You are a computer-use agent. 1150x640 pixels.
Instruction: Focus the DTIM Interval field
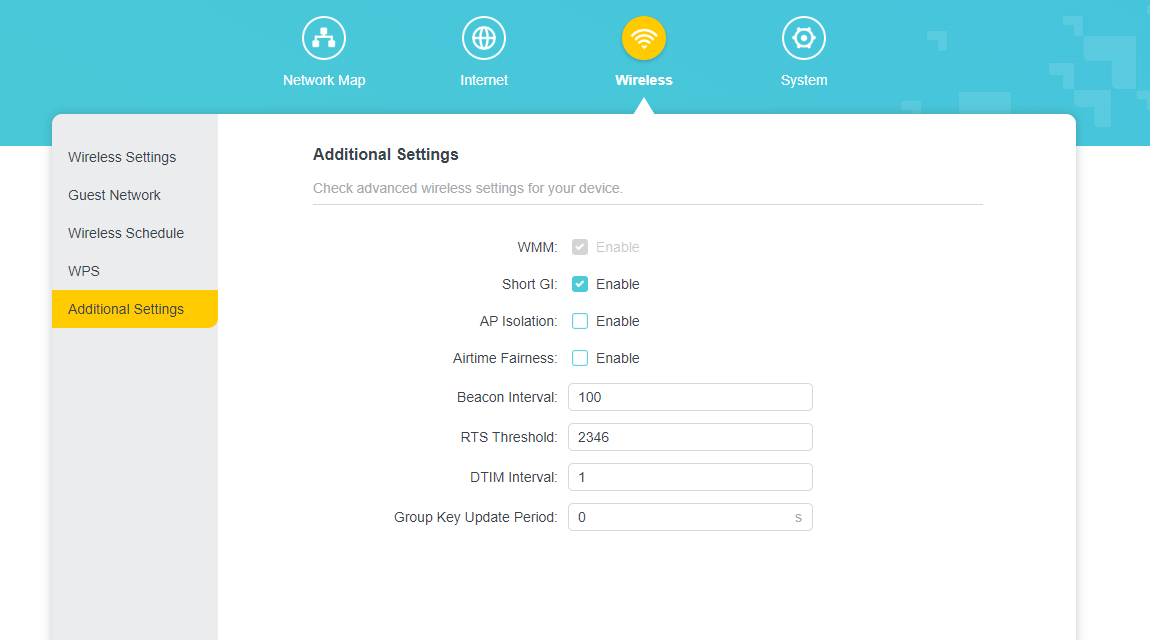[690, 477]
